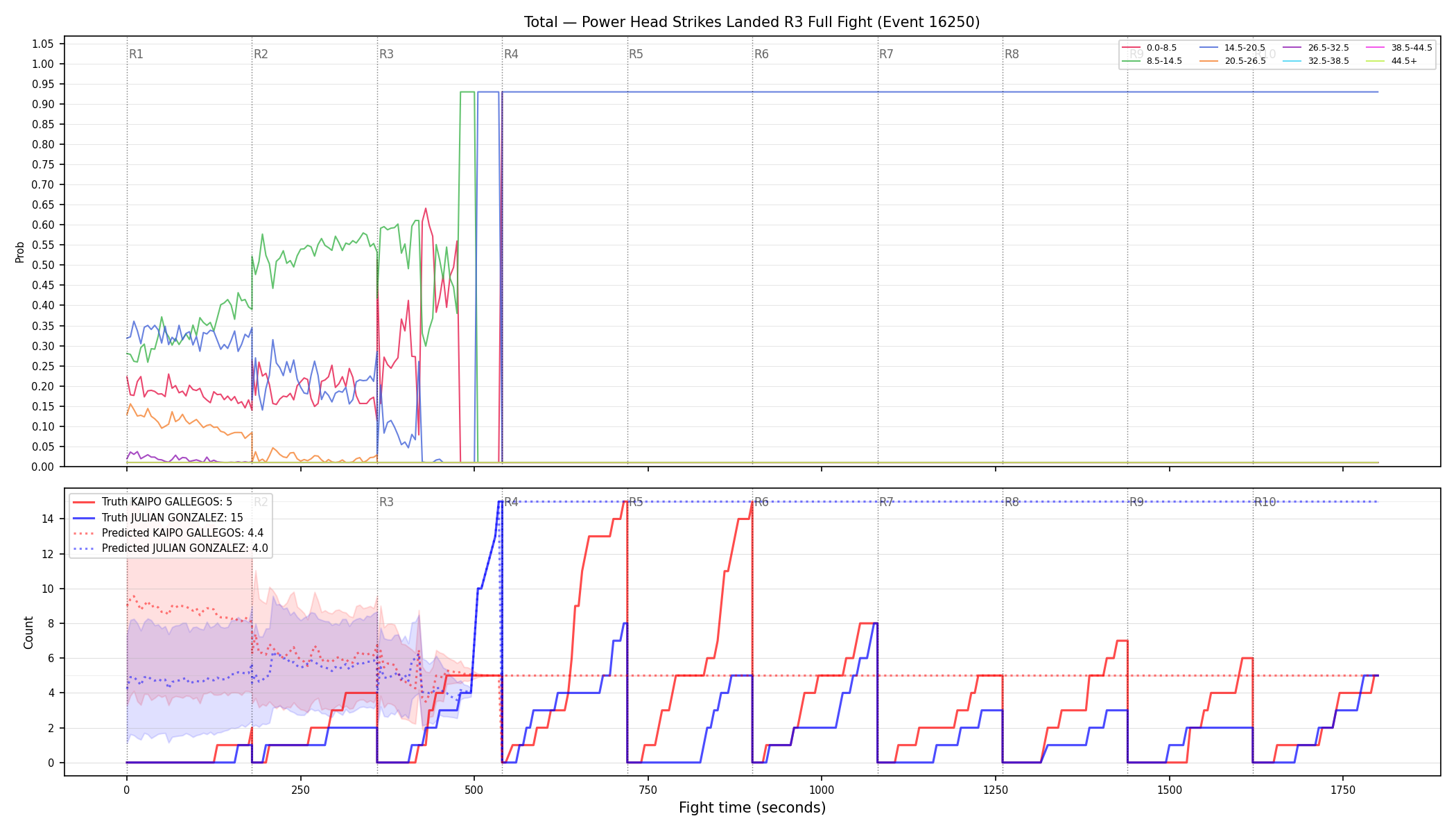Click the R10 round marker in count chart
The image size is (1456, 832).
point(1265,502)
